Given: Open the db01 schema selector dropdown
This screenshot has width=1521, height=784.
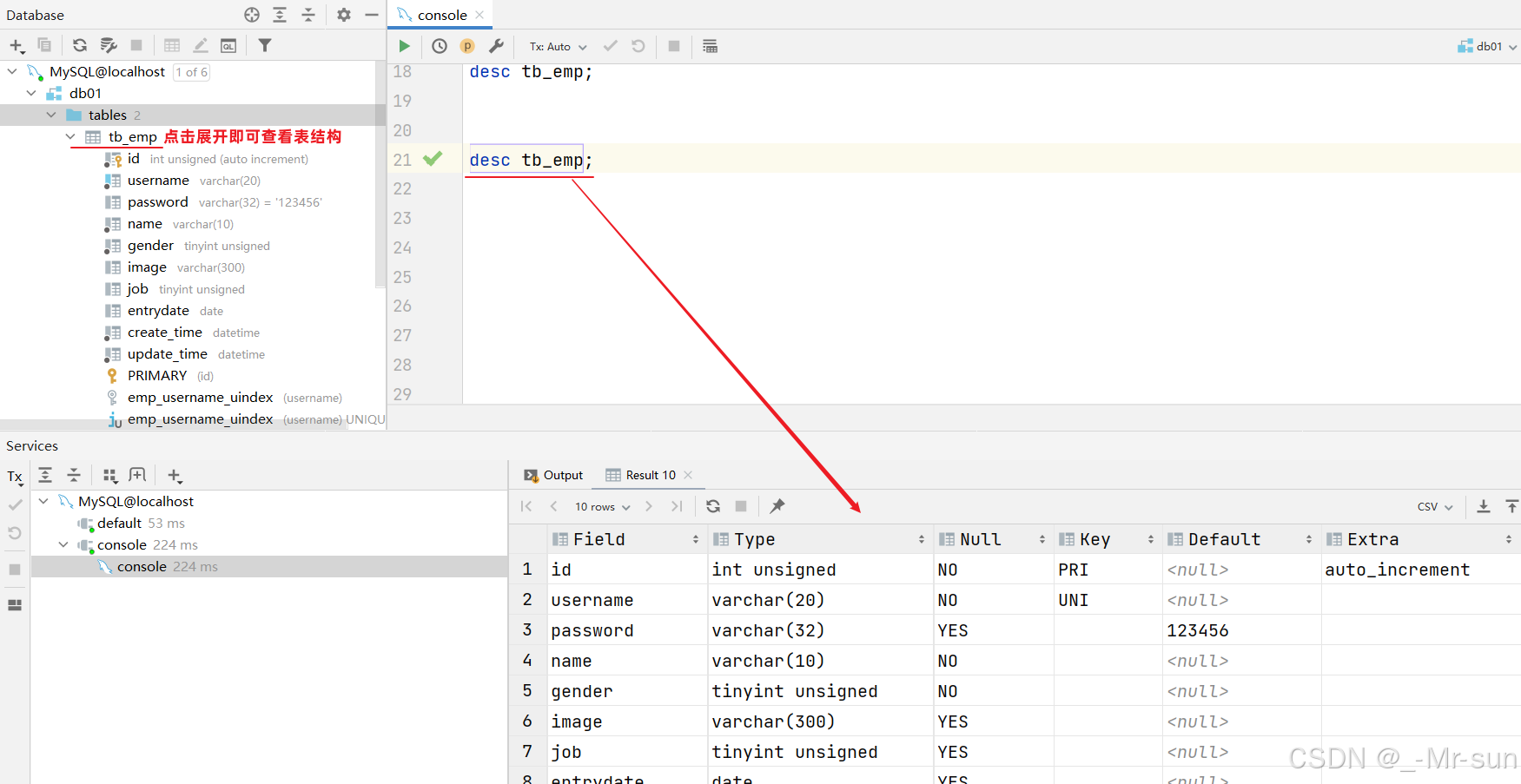Looking at the screenshot, I should (1487, 47).
